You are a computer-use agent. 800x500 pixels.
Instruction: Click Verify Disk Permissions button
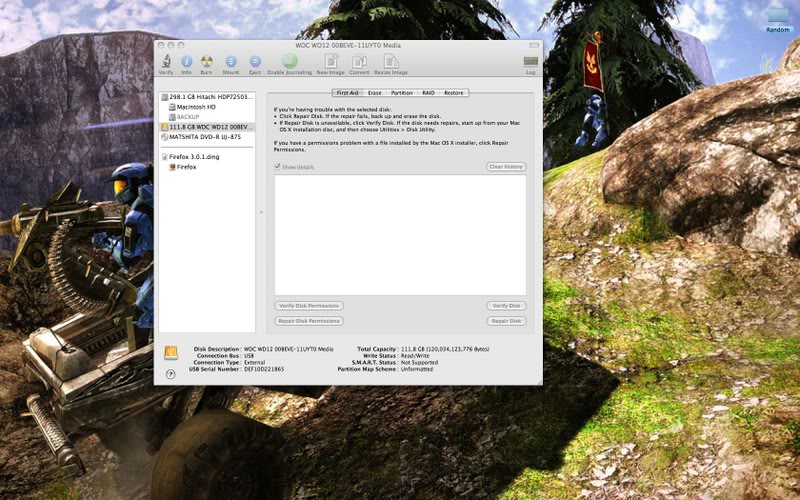click(309, 306)
